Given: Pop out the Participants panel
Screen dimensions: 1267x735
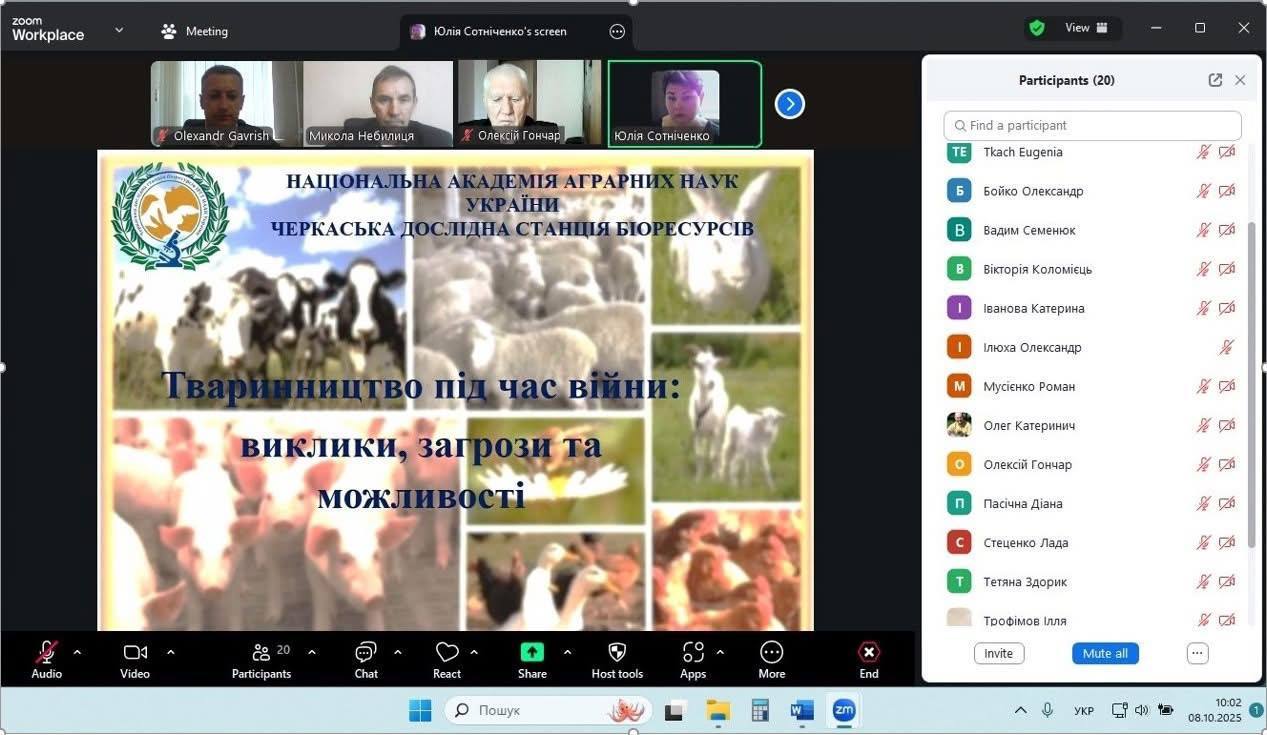Looking at the screenshot, I should [1215, 80].
